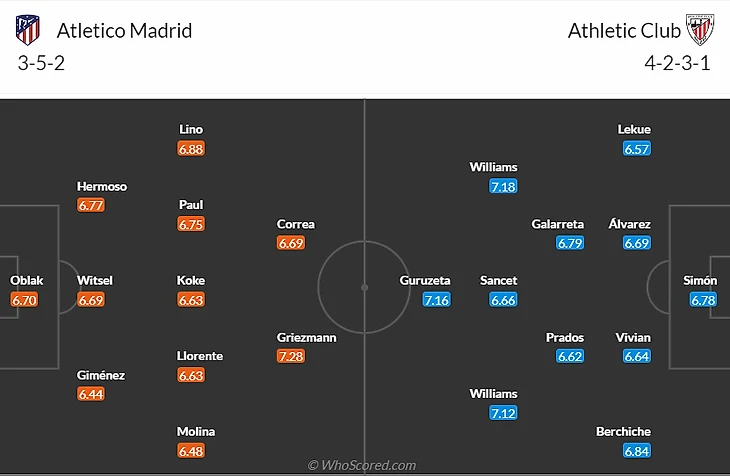Click the WhoScored.com copyright watermark

click(362, 465)
